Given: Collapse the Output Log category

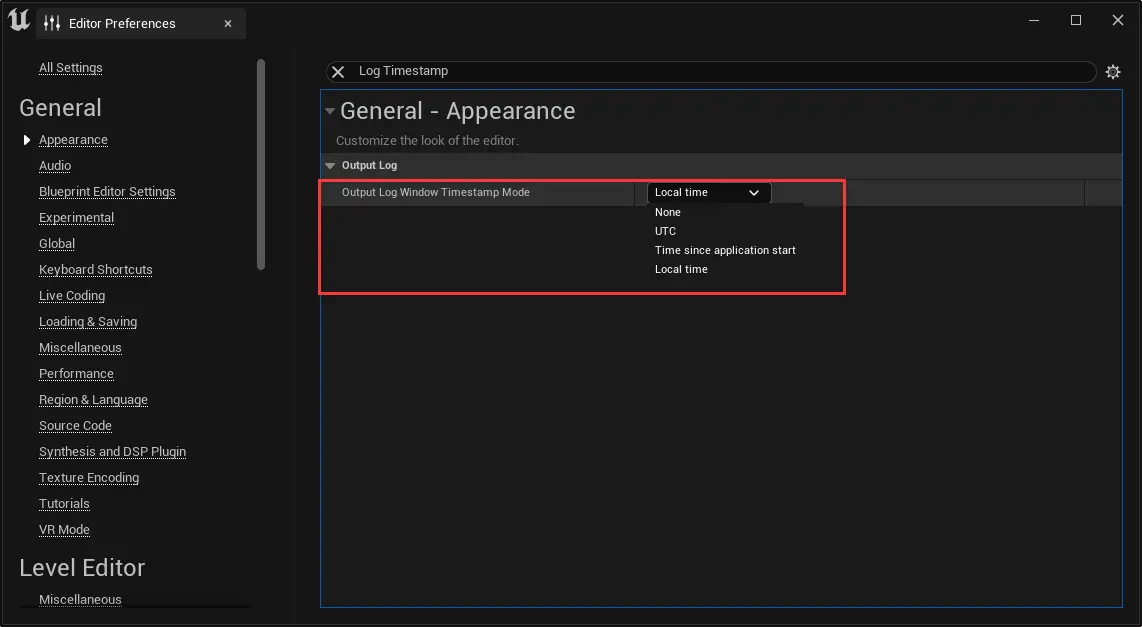Looking at the screenshot, I should pos(330,166).
